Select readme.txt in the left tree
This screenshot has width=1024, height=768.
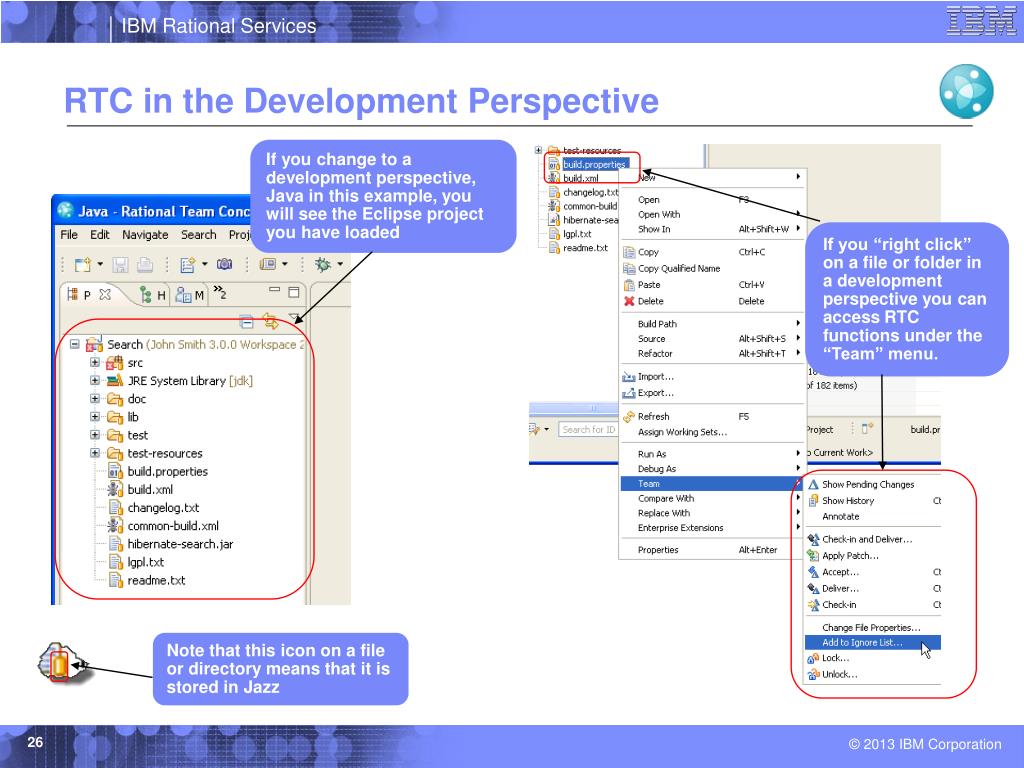click(x=156, y=580)
